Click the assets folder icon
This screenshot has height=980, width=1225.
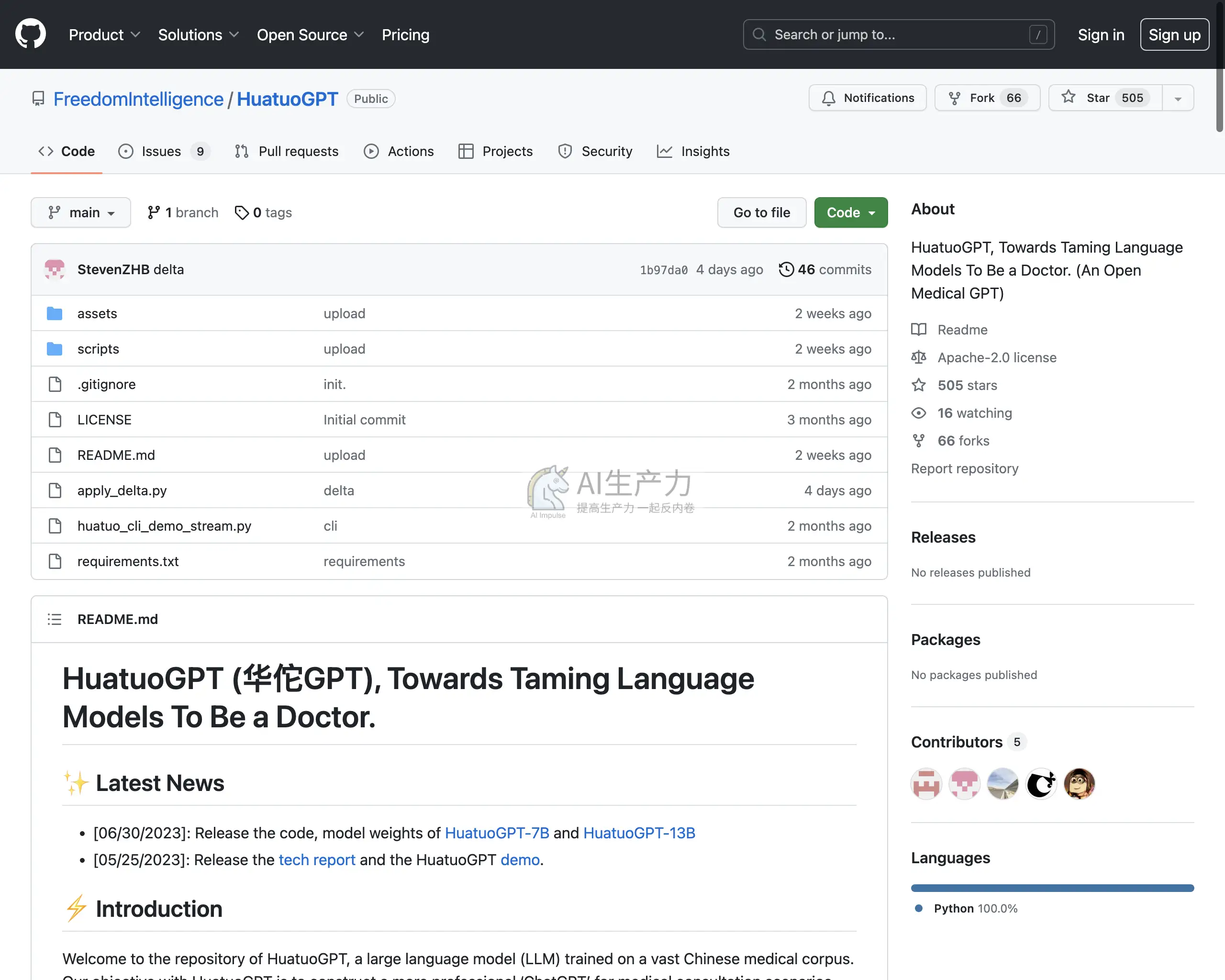pos(55,313)
